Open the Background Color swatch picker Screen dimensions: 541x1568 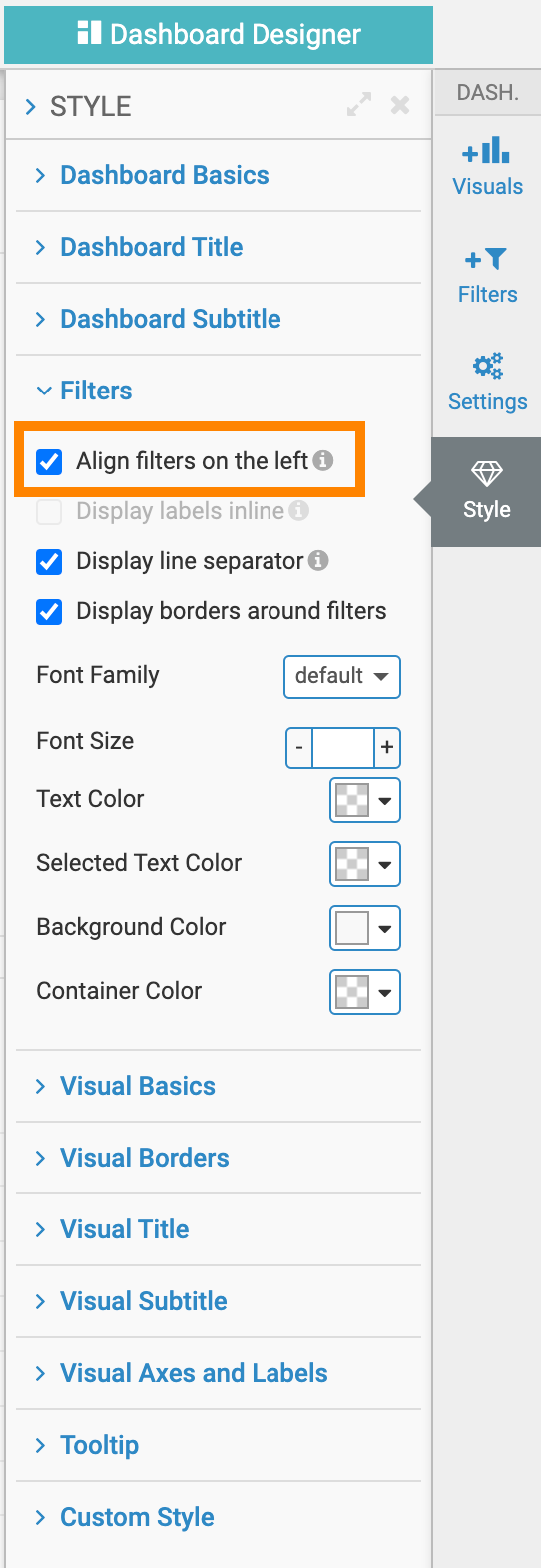365,928
